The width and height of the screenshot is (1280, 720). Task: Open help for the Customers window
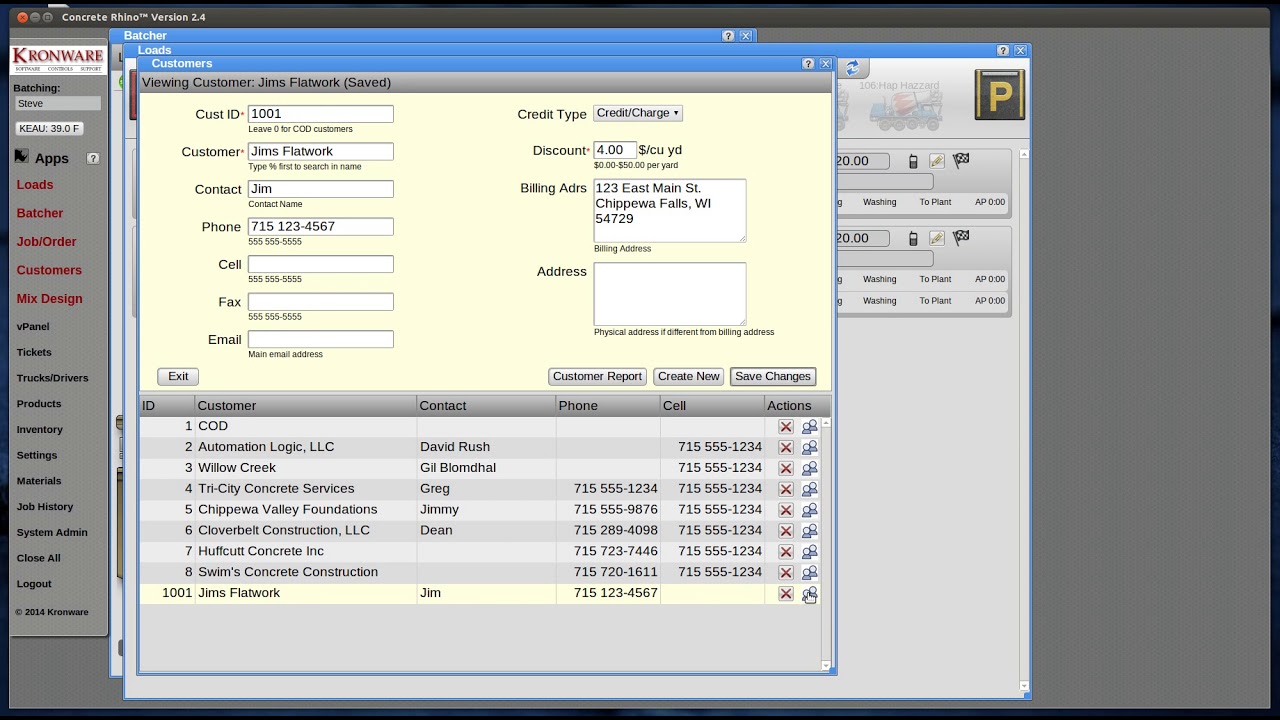[x=808, y=64]
